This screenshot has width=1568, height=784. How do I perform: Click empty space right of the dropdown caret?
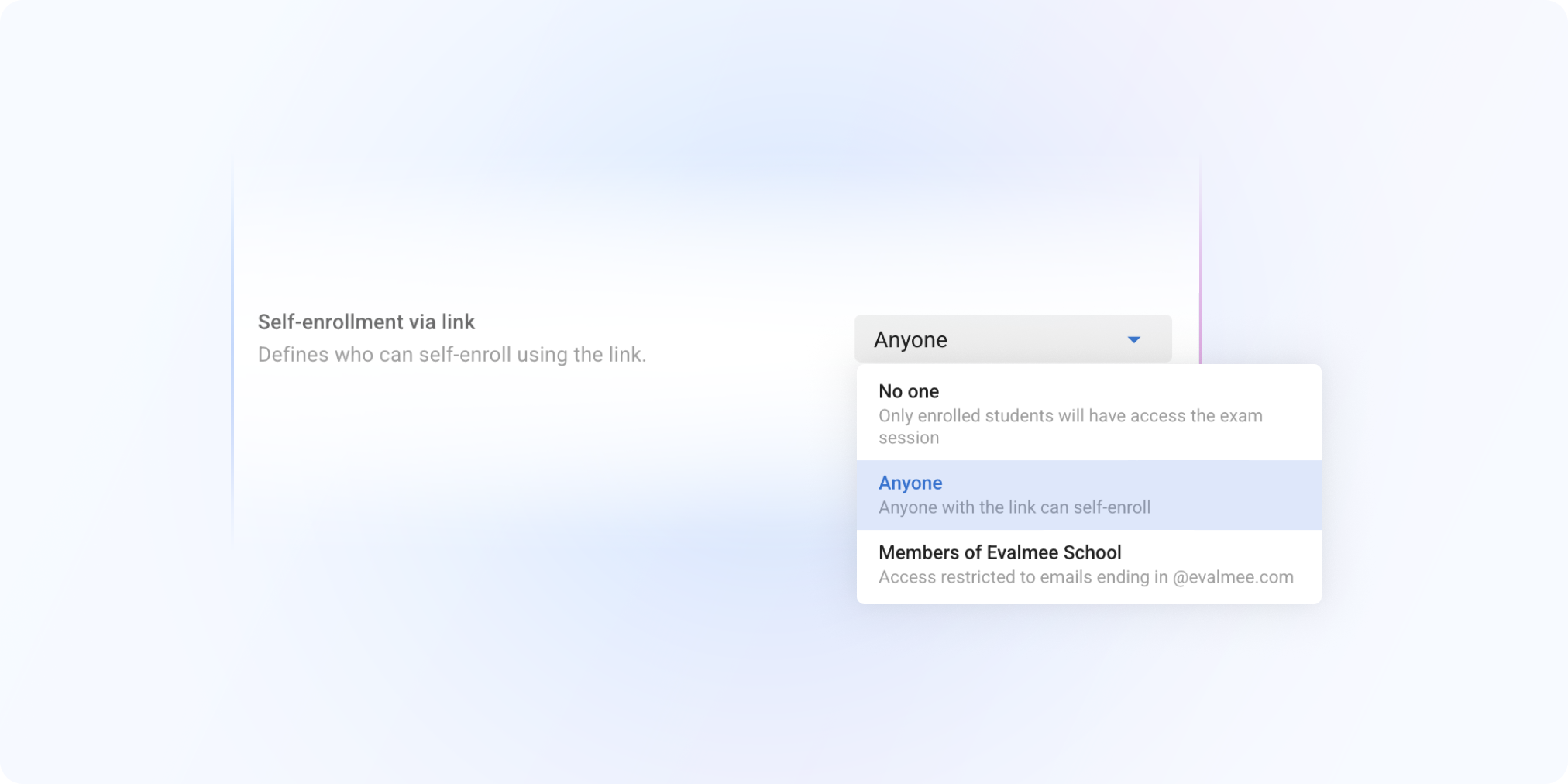click(1157, 339)
